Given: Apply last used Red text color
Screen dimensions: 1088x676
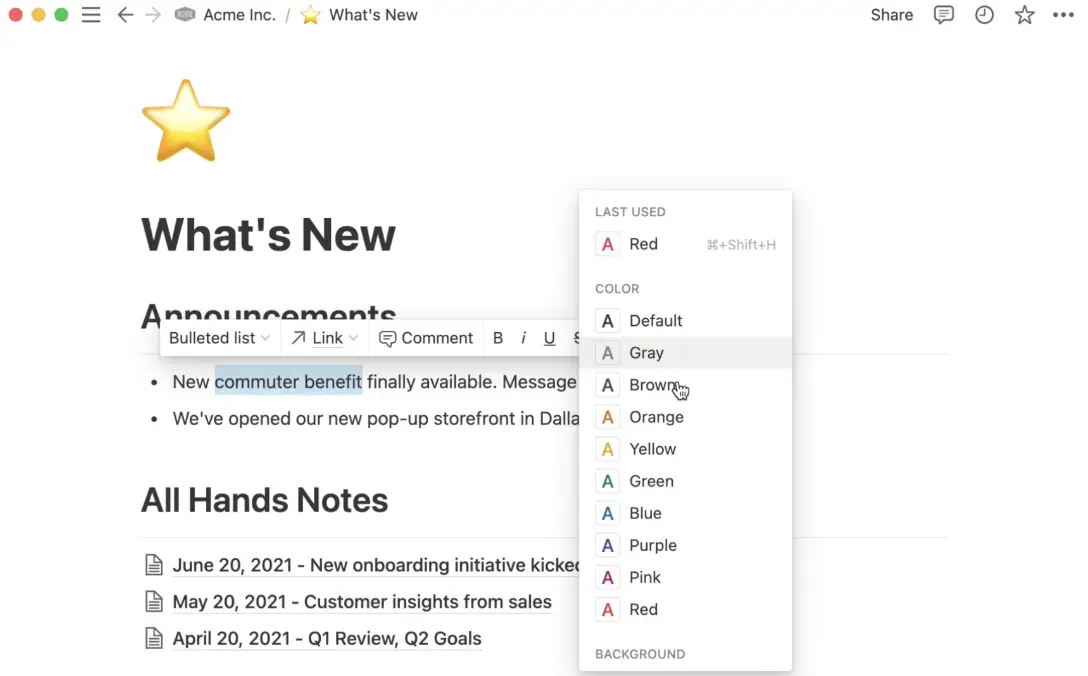Looking at the screenshot, I should click(686, 244).
